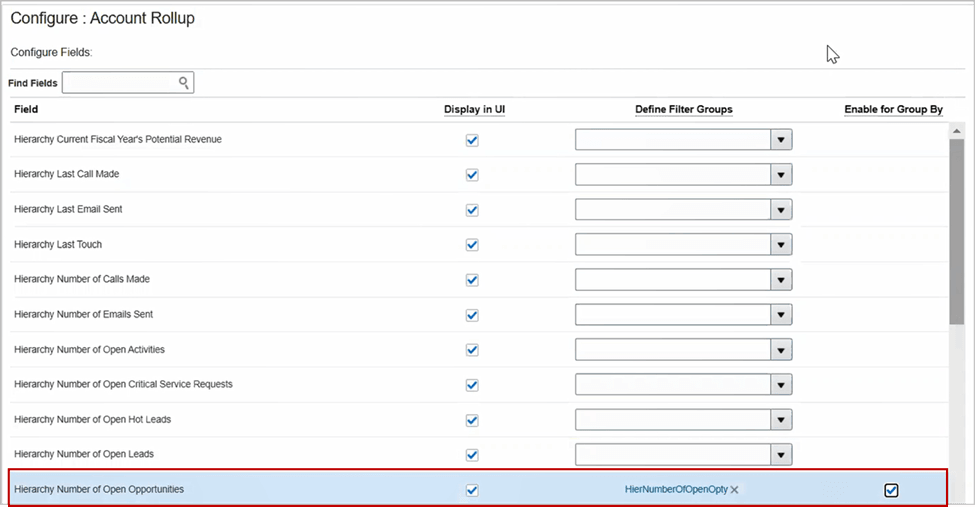Open the HierNumberOfOpenOpty filter group link
This screenshot has width=975, height=507.
pyautogui.click(x=676, y=490)
